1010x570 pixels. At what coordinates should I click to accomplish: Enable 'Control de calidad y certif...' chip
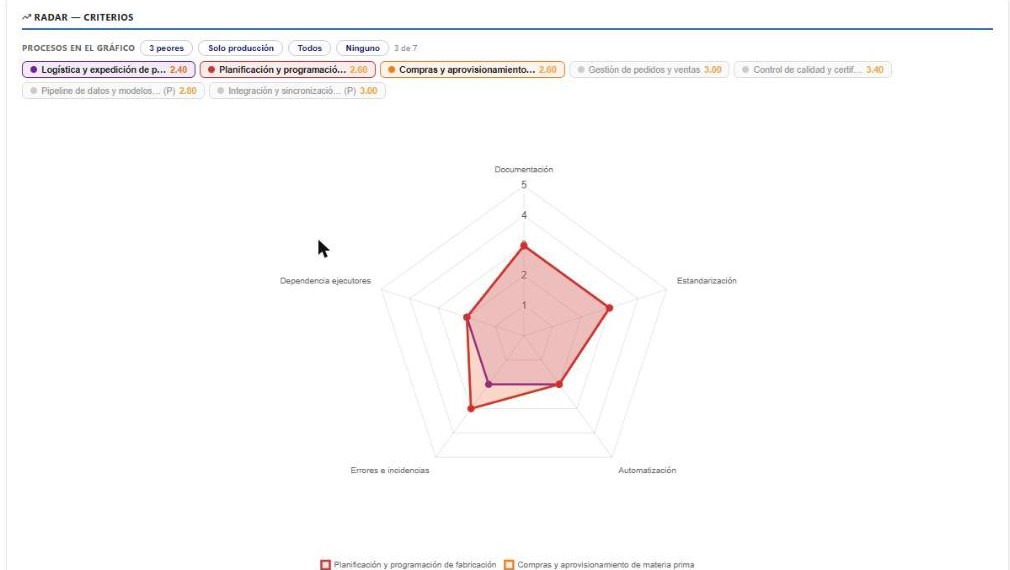pos(813,70)
